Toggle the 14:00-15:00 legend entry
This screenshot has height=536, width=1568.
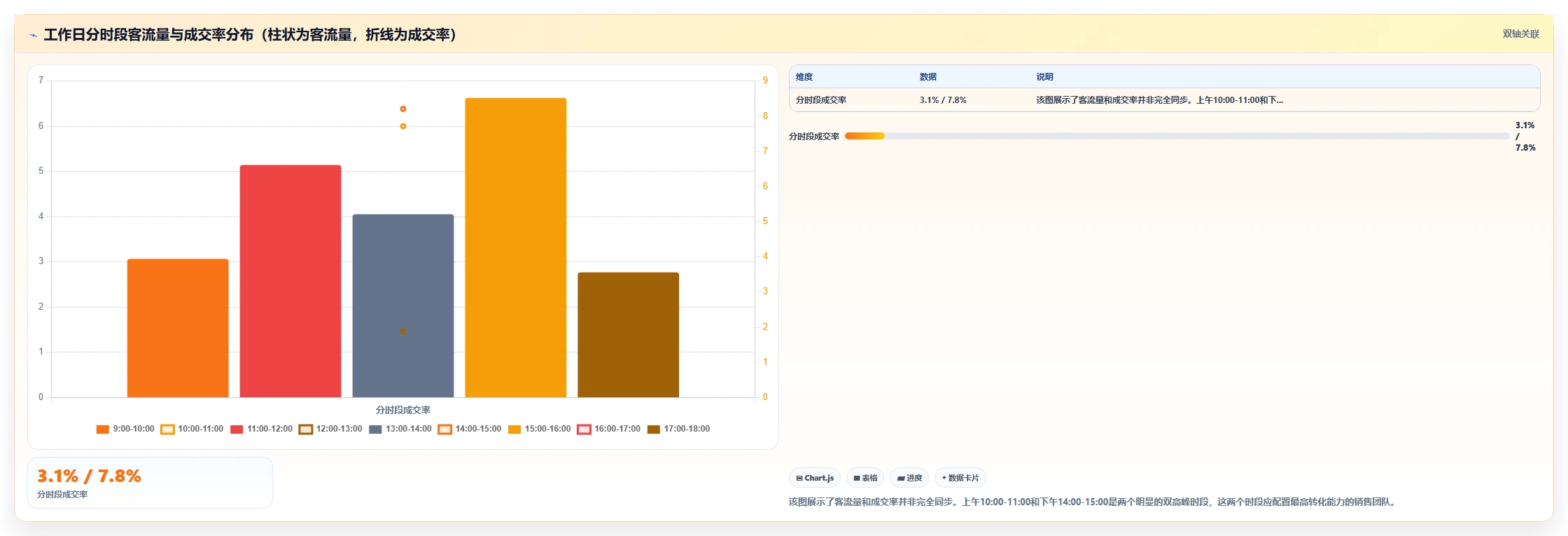[x=470, y=430]
